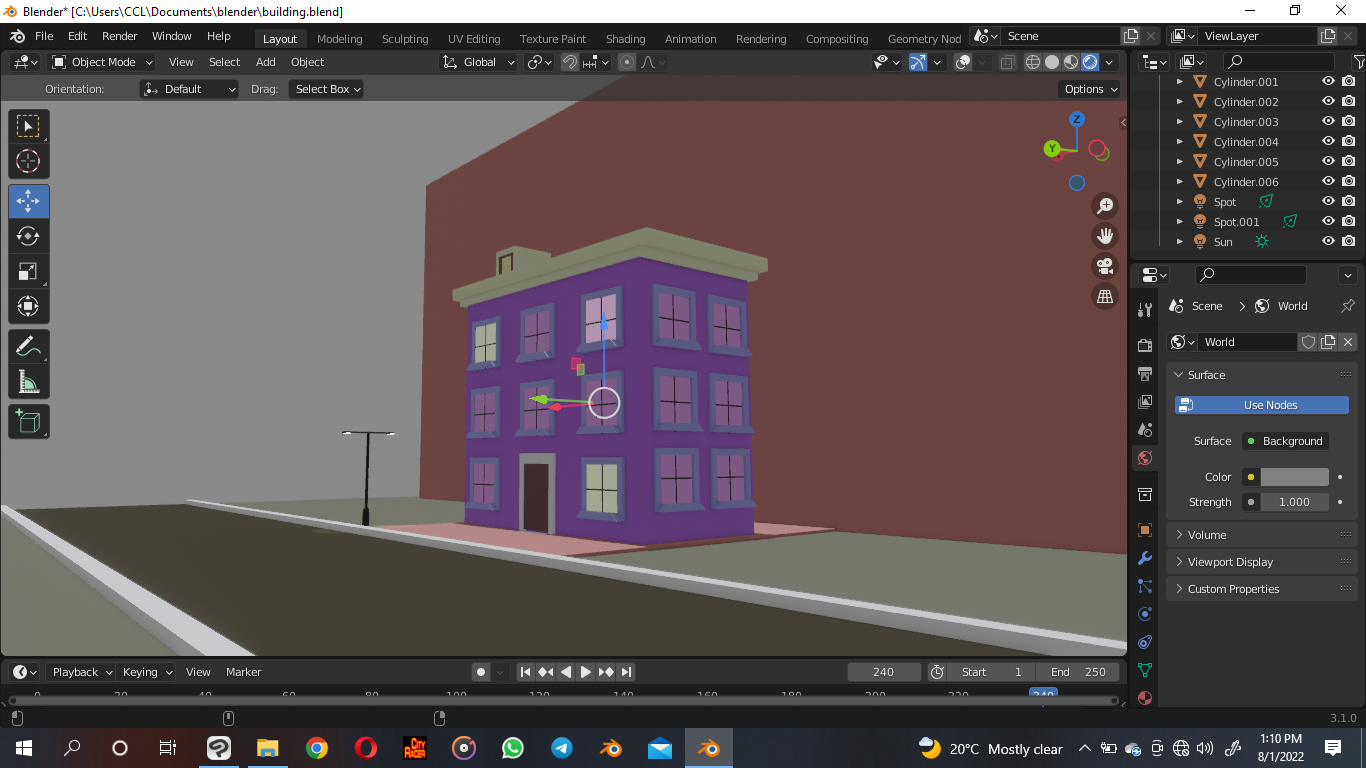Image resolution: width=1366 pixels, height=768 pixels.
Task: Open Drag Select Box dropdown
Action: pyautogui.click(x=326, y=89)
